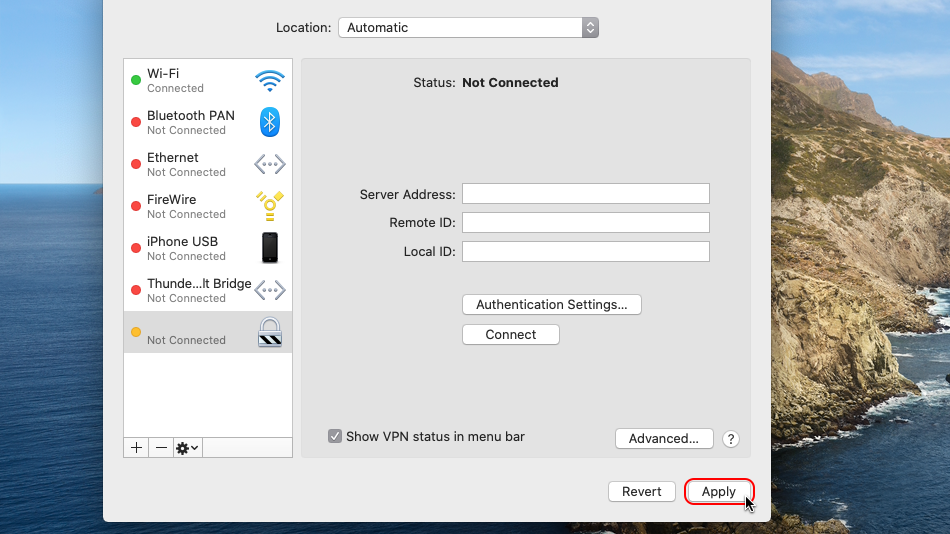Select Wi-Fi service in the list
Screen dimensions: 950x534
190,80
